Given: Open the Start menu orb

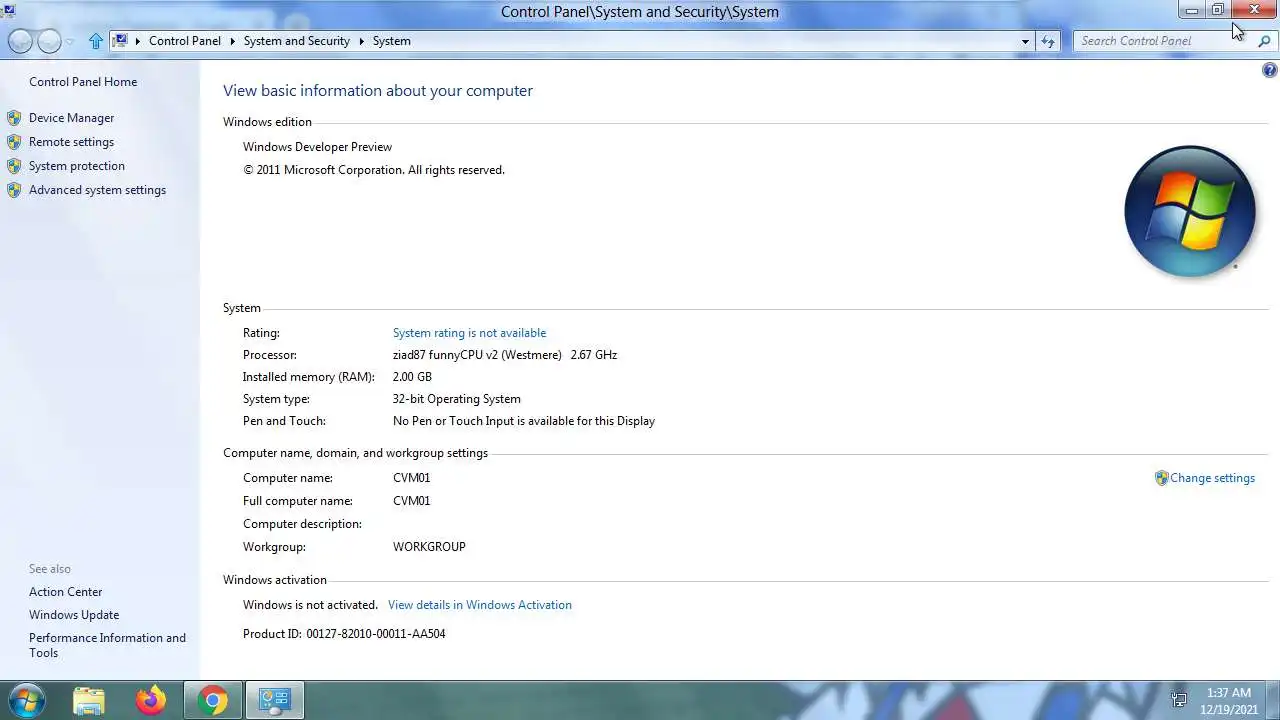Looking at the screenshot, I should (26, 700).
